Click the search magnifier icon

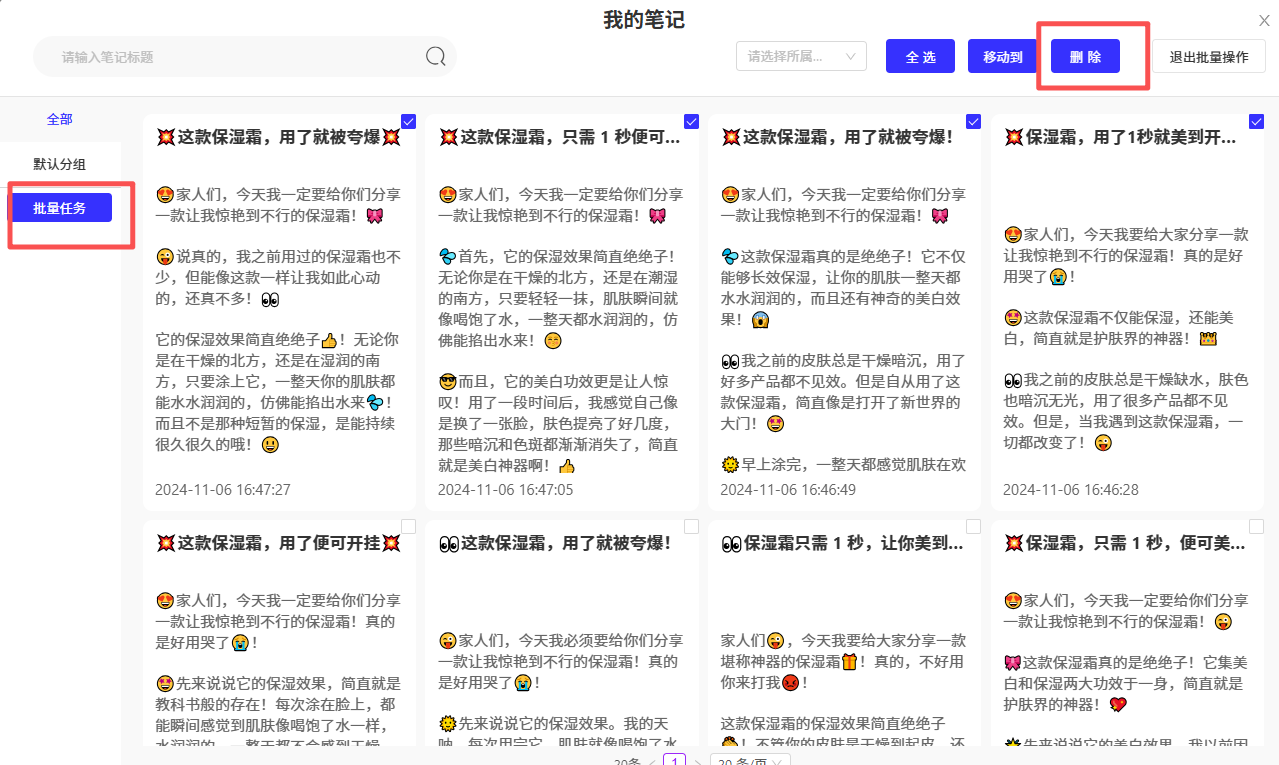[x=435, y=57]
